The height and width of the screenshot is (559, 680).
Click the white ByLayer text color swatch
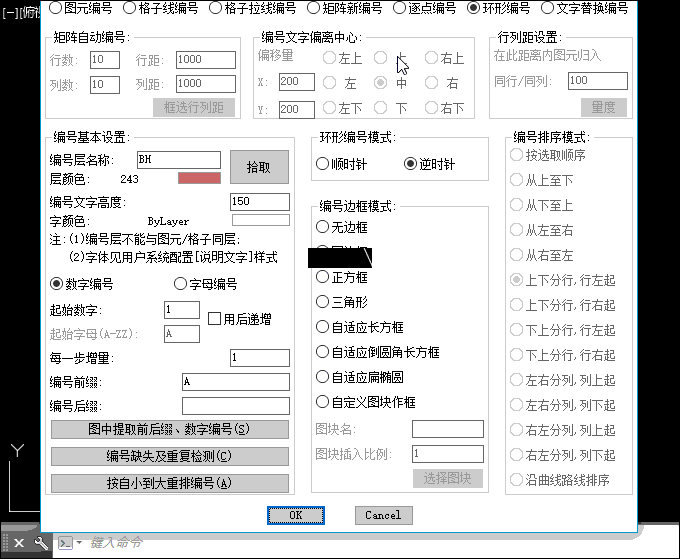click(260, 221)
